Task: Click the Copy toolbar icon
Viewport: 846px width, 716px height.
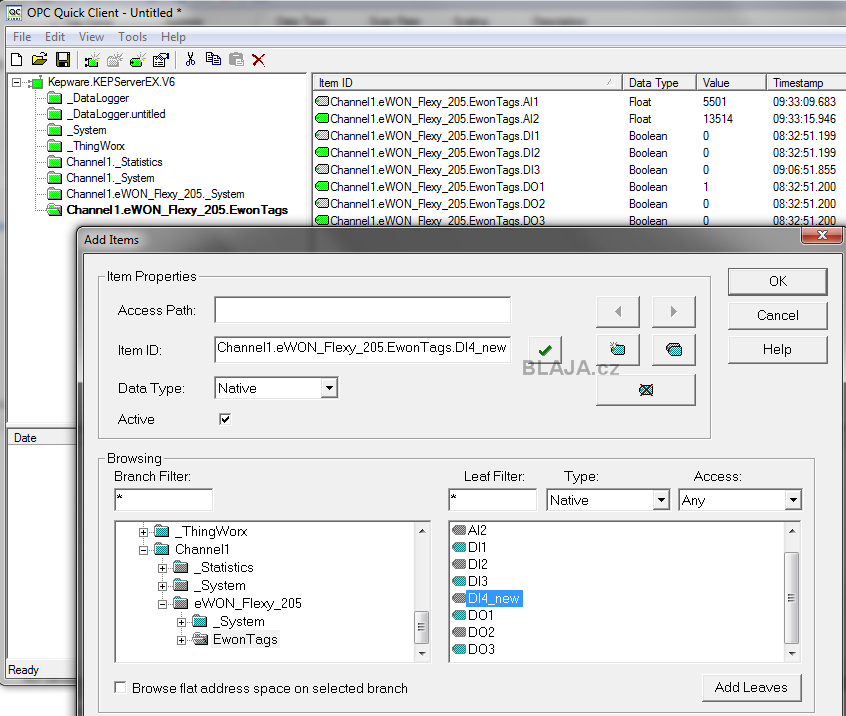Action: coord(214,59)
